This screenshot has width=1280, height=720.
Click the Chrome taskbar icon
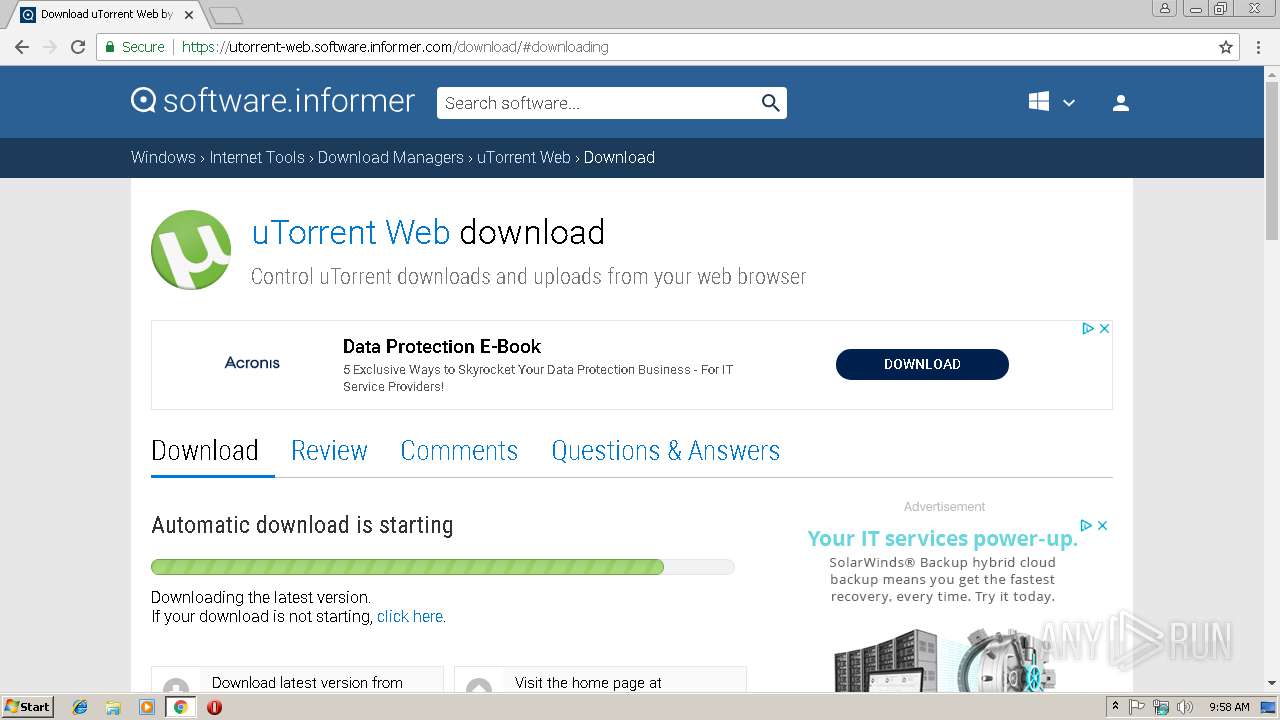pos(180,707)
